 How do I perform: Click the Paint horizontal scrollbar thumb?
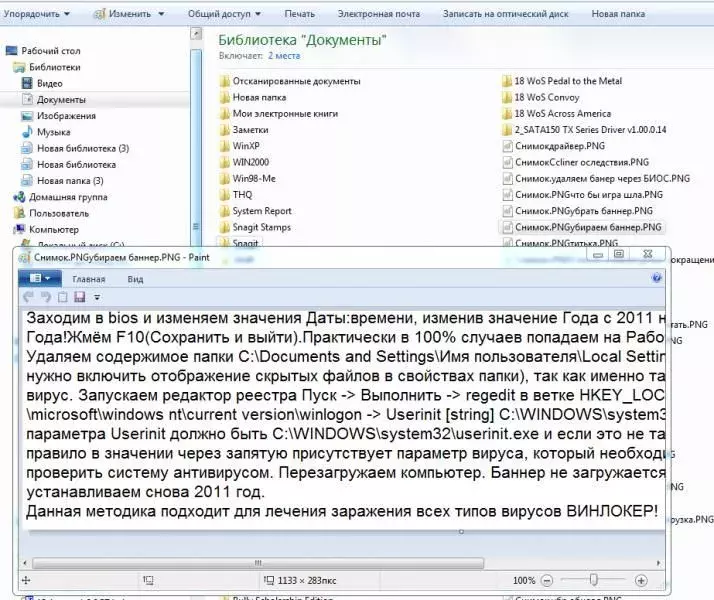tap(258, 563)
